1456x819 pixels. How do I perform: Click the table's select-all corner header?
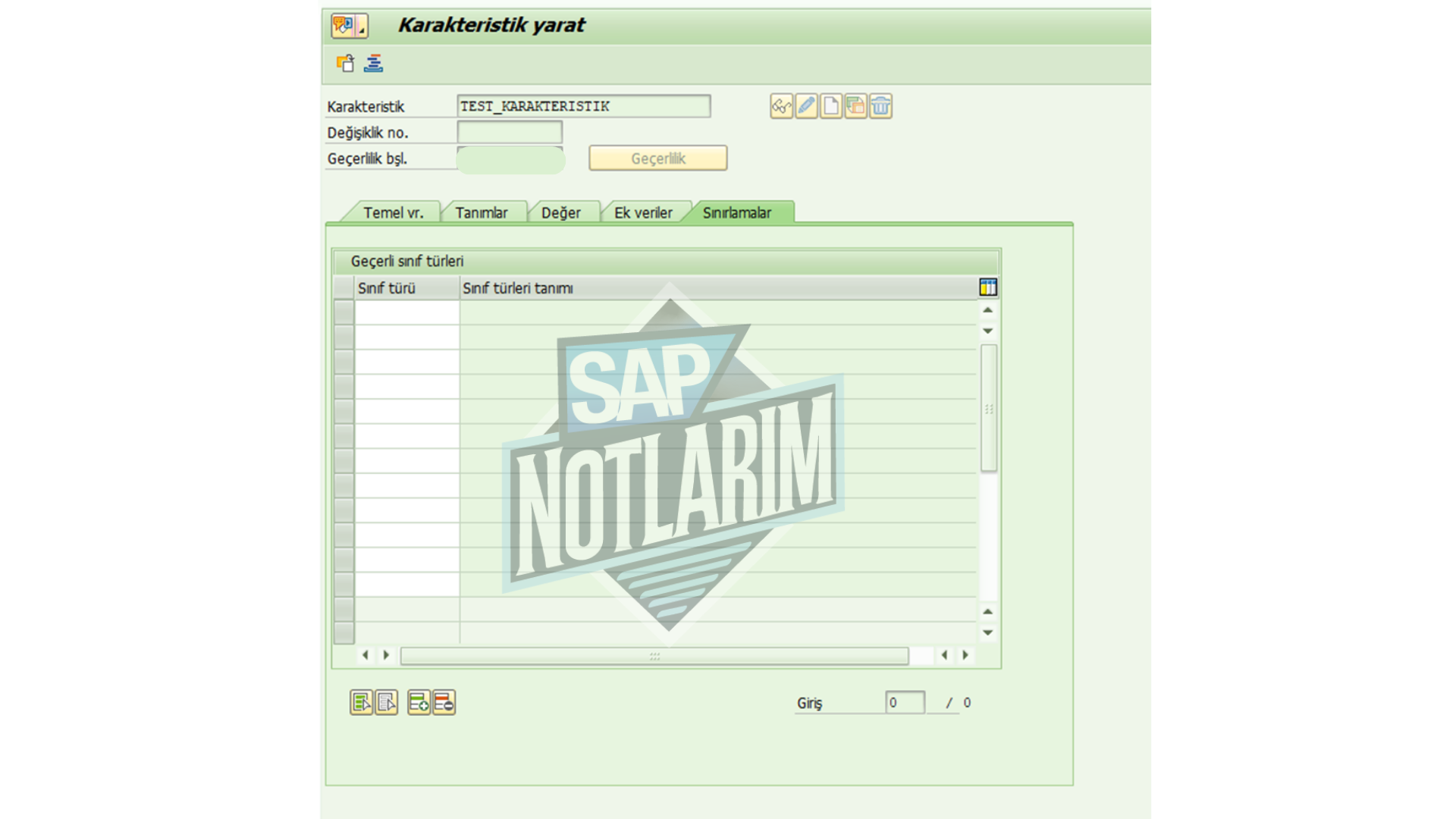pos(344,288)
